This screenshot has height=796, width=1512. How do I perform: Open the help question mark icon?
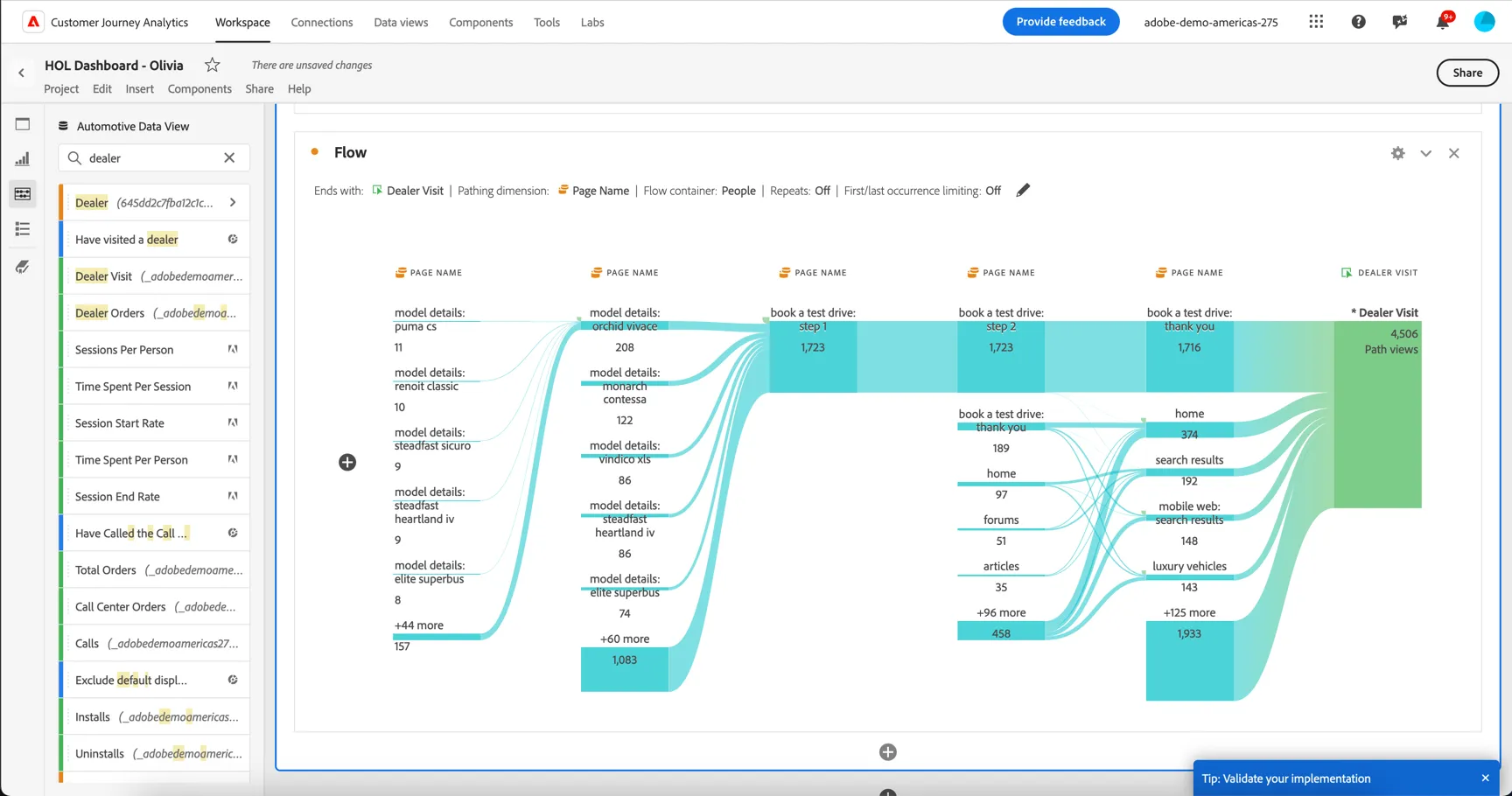(1358, 22)
